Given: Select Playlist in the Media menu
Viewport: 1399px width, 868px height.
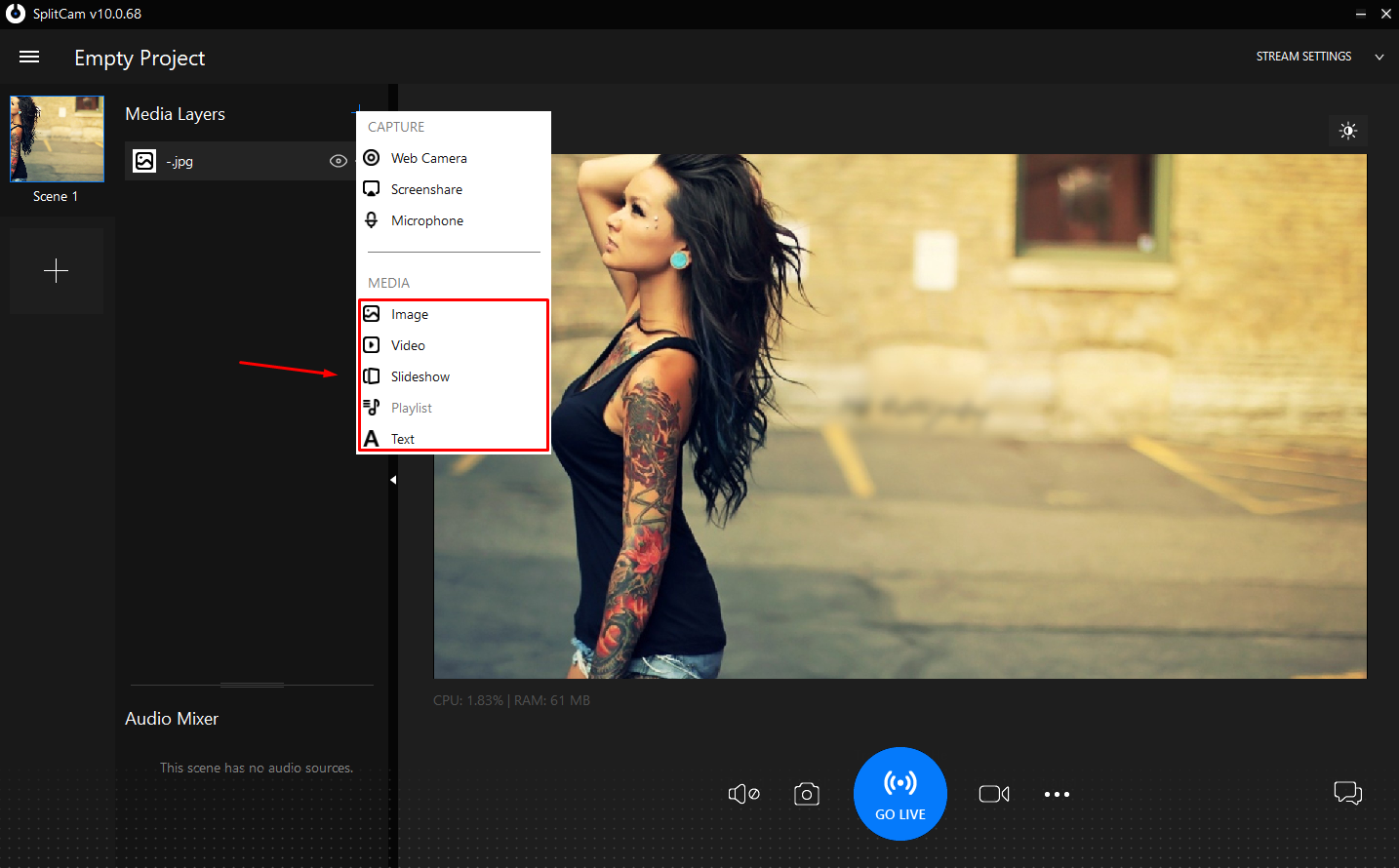Looking at the screenshot, I should 411,407.
